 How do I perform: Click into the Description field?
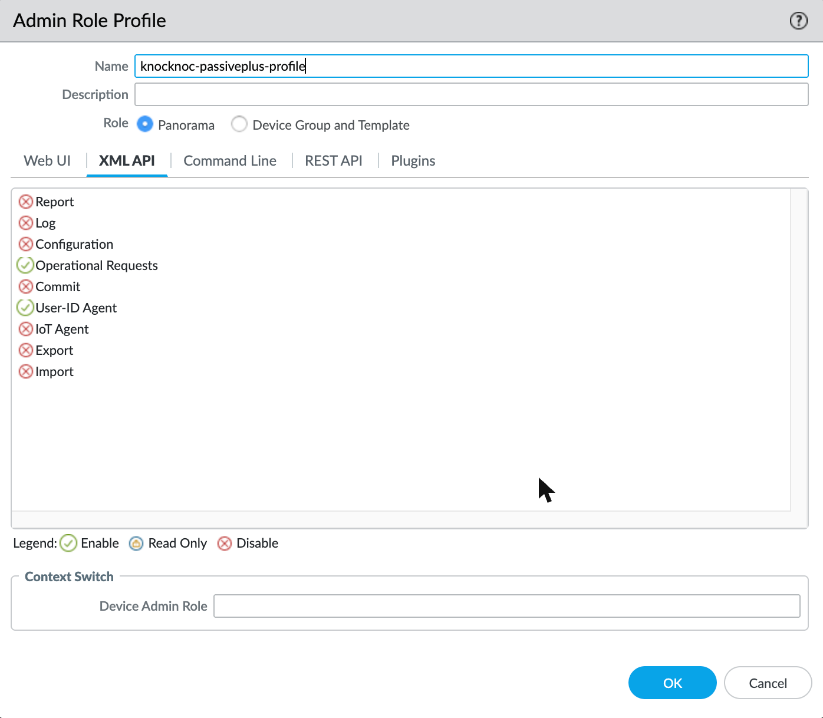pyautogui.click(x=471, y=94)
